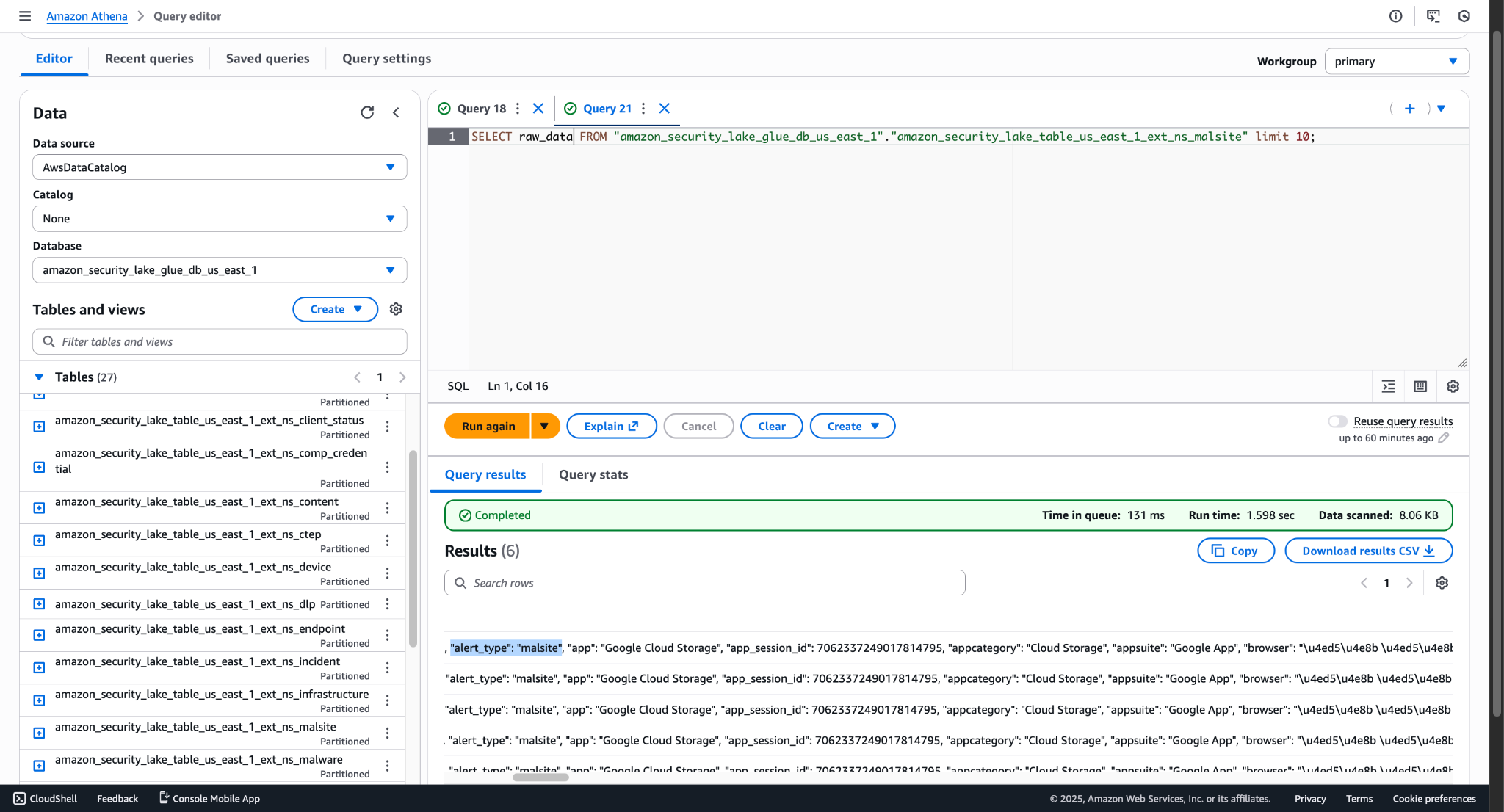
Task: Edit the reuse query results time
Action: (1443, 438)
